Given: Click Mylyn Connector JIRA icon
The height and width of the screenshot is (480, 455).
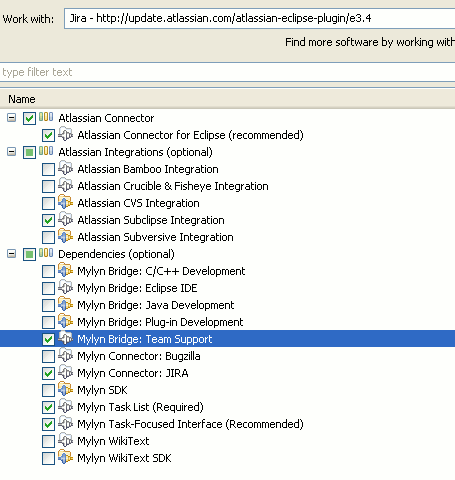Looking at the screenshot, I should click(x=66, y=372).
